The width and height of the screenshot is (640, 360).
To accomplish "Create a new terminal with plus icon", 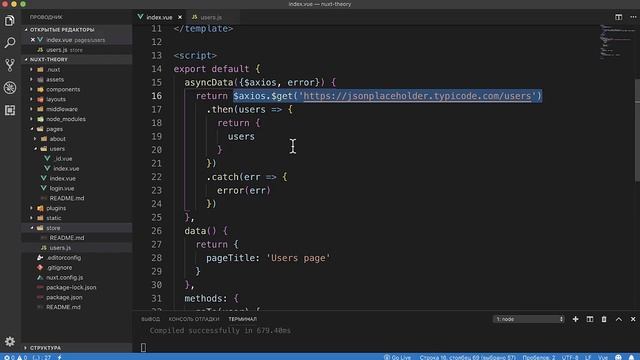I will point(575,319).
